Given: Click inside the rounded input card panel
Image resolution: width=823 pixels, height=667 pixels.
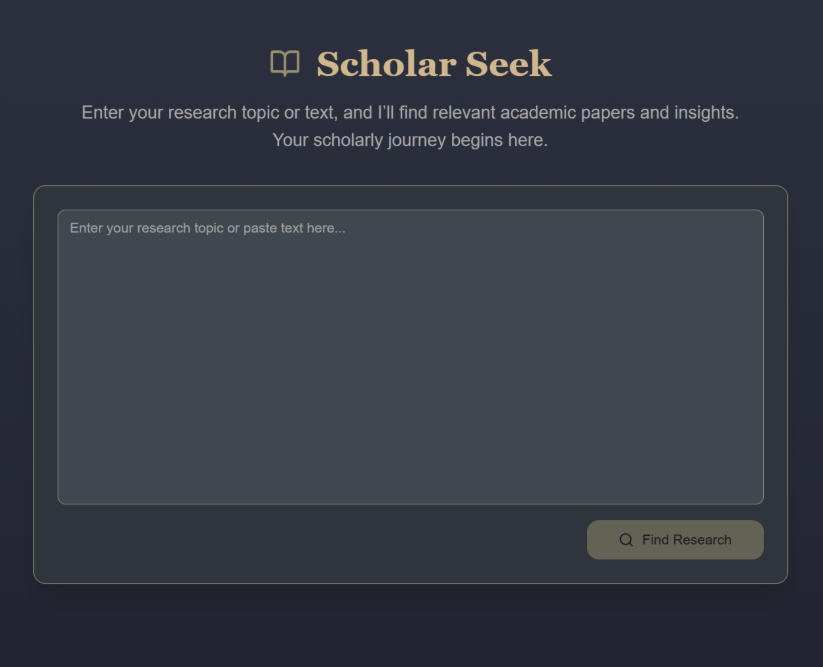Looking at the screenshot, I should [410, 382].
